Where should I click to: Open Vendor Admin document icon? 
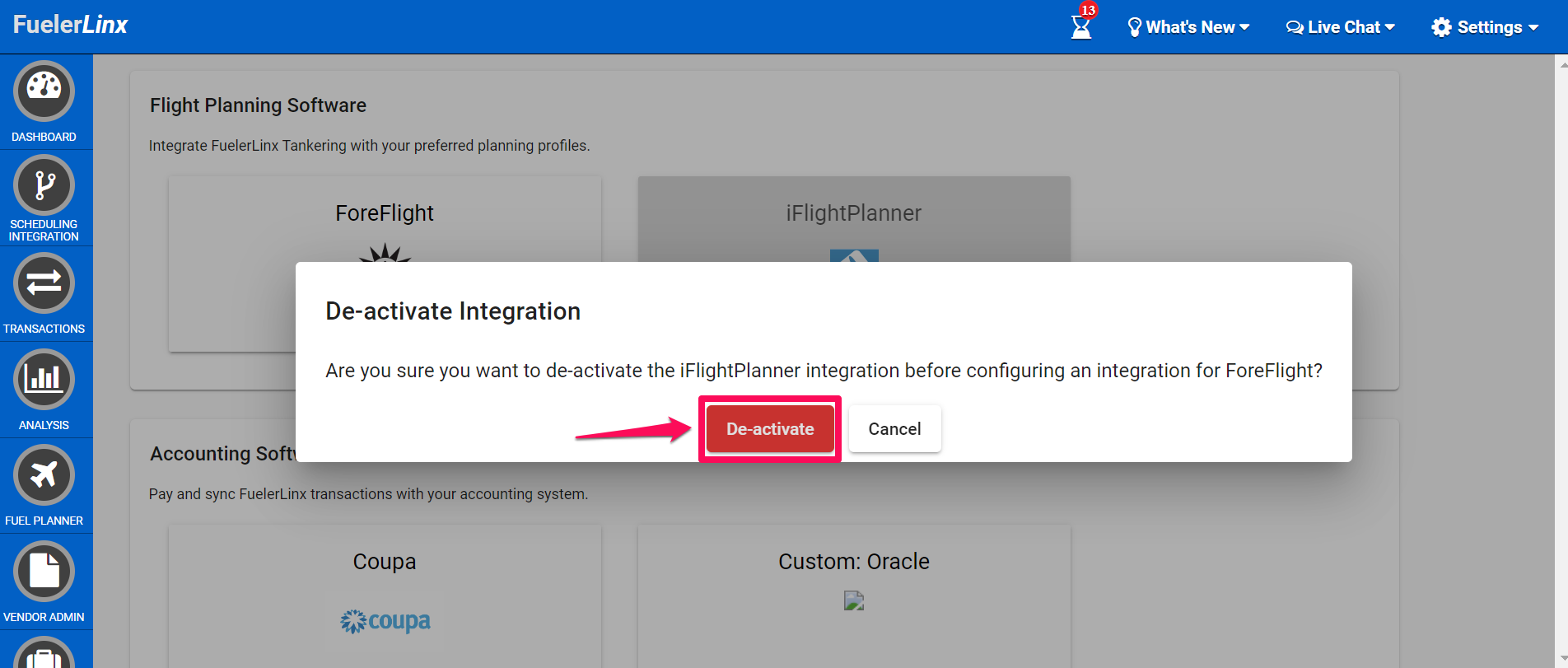point(44,572)
